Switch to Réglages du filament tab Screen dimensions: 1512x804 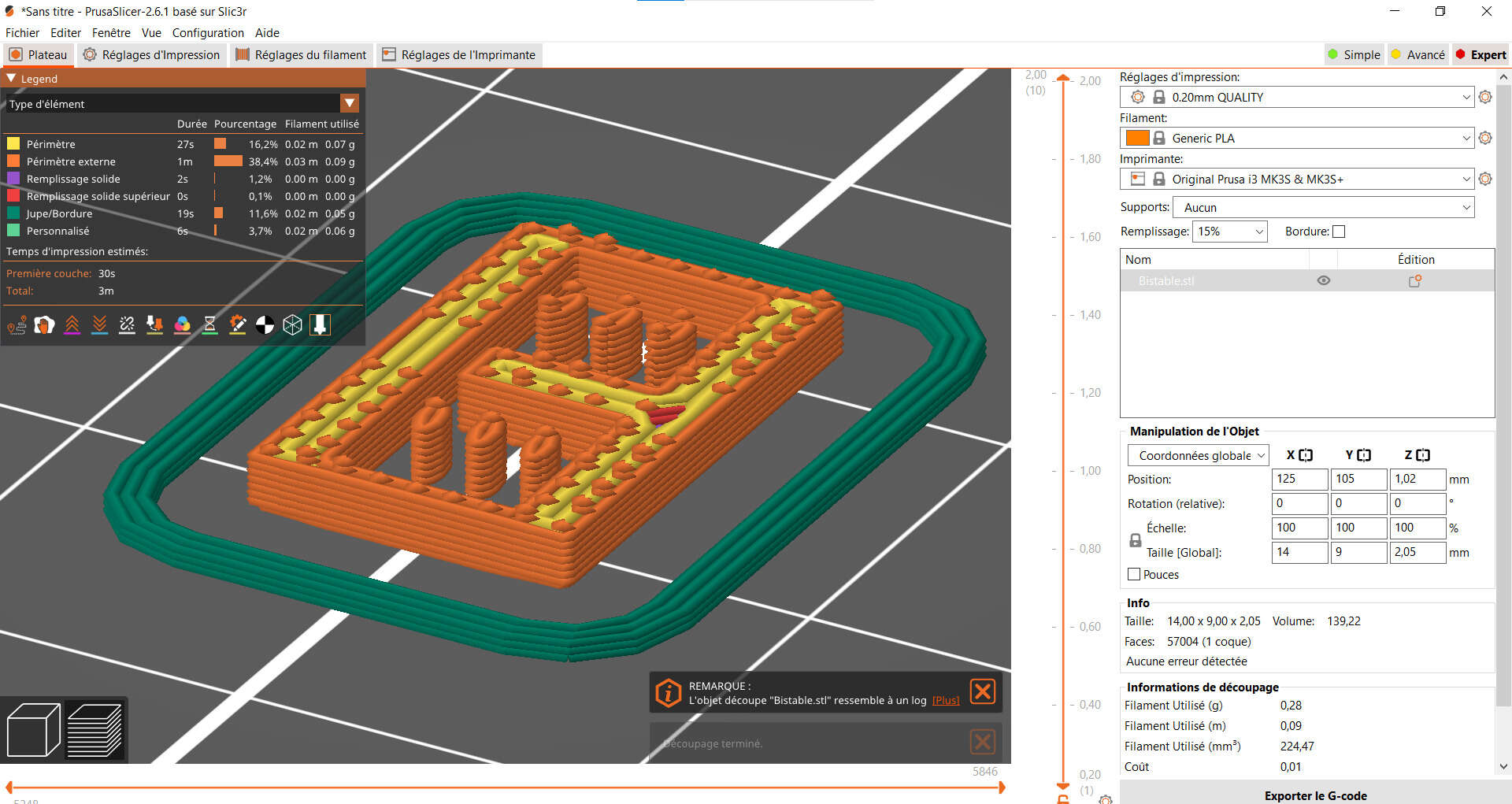click(301, 54)
